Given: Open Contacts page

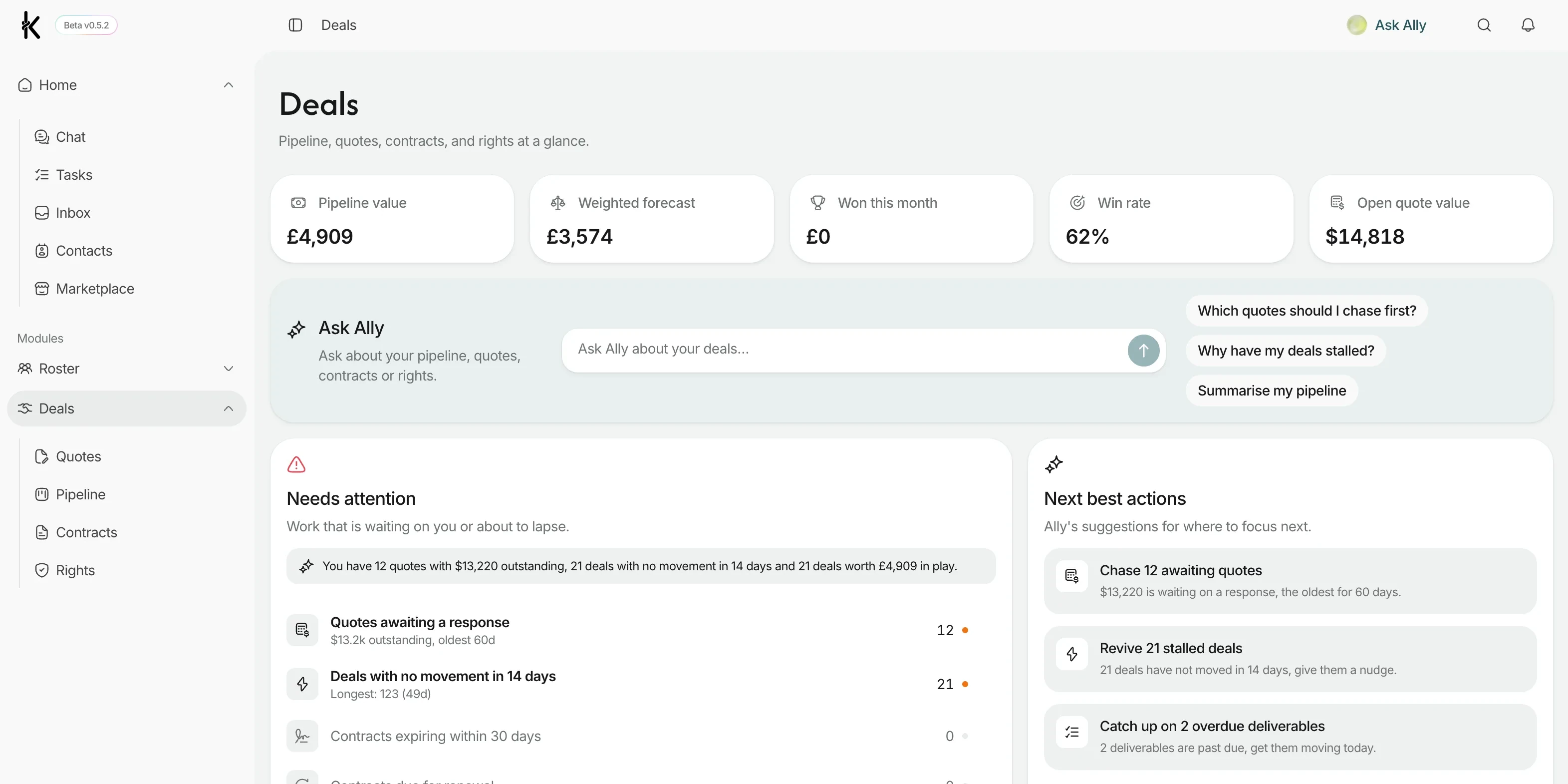Looking at the screenshot, I should tap(73, 251).
